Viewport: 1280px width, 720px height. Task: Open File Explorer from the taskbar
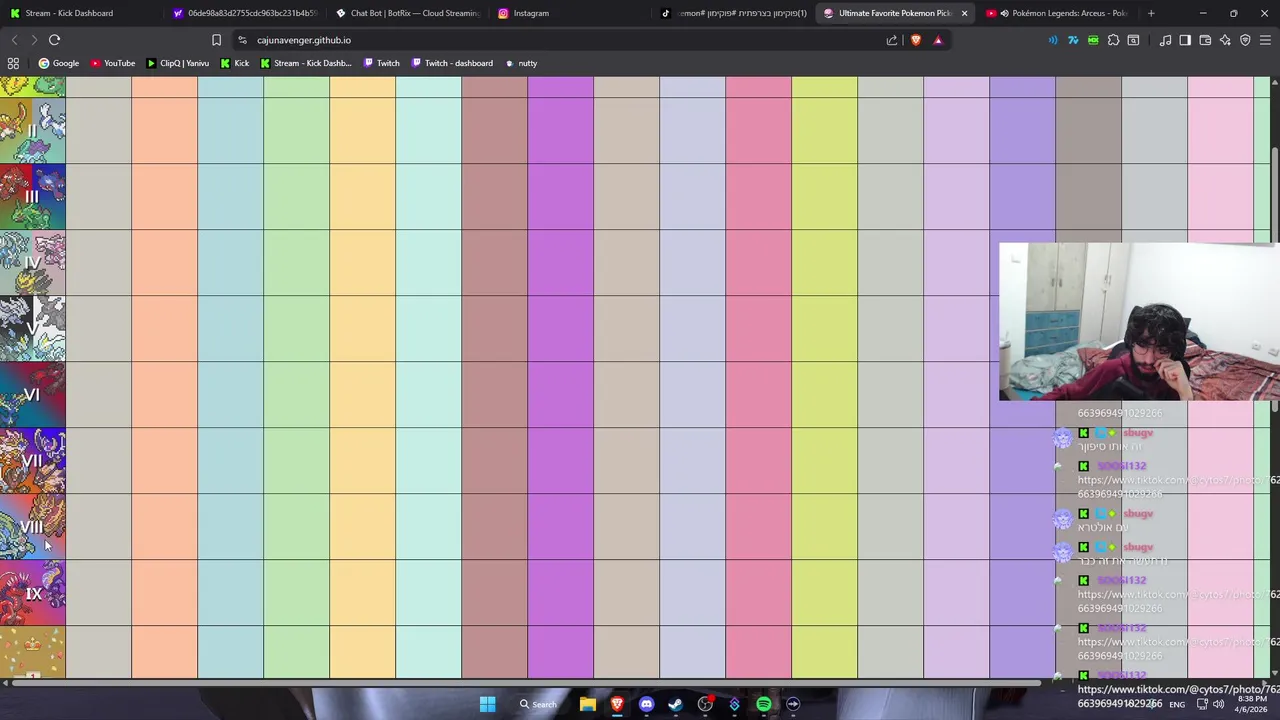point(588,704)
